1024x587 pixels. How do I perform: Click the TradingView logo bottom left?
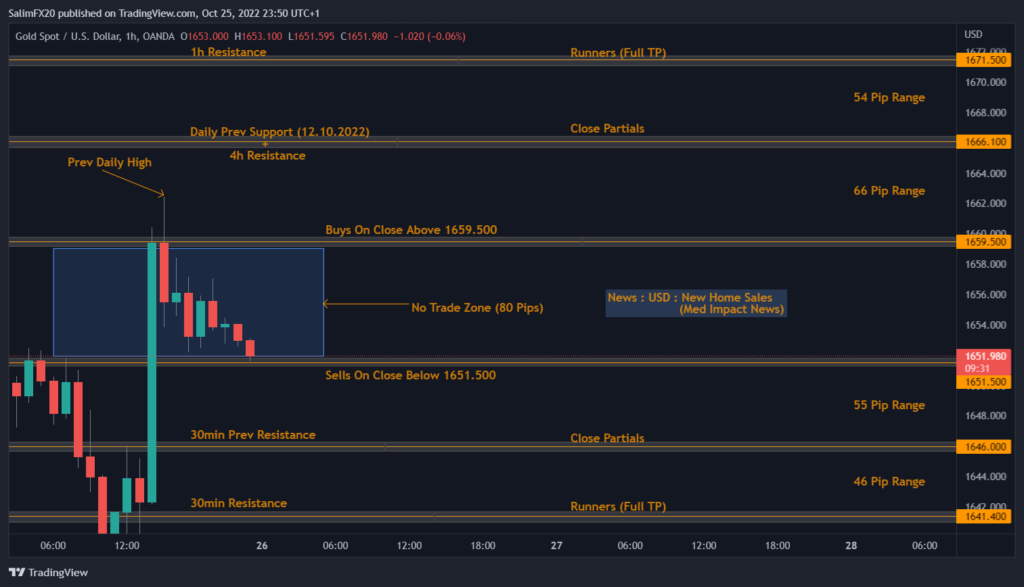(x=47, y=572)
